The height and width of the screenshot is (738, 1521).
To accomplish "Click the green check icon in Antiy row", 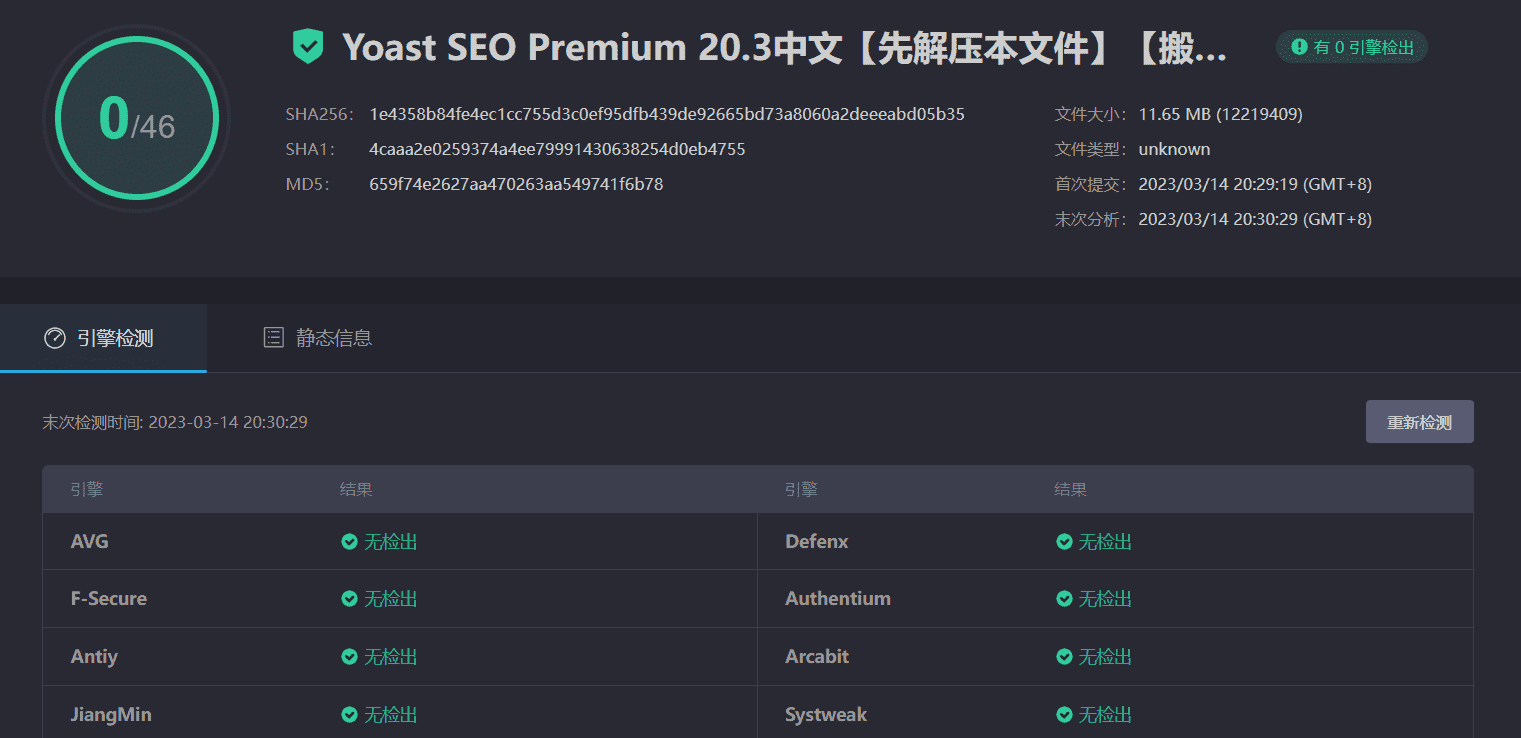I will click(349, 657).
